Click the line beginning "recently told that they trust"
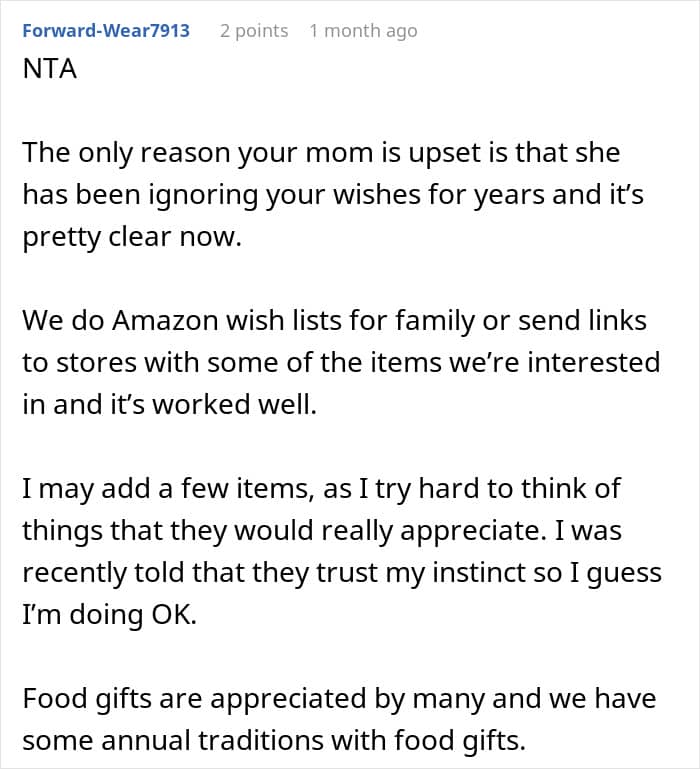This screenshot has width=700, height=769. 341,573
